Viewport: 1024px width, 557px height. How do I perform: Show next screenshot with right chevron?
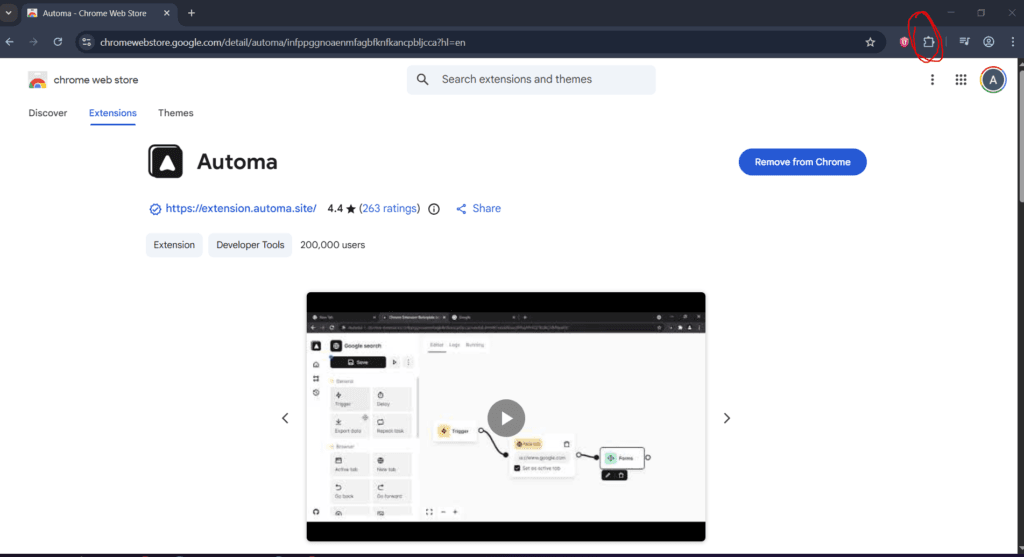[727, 418]
